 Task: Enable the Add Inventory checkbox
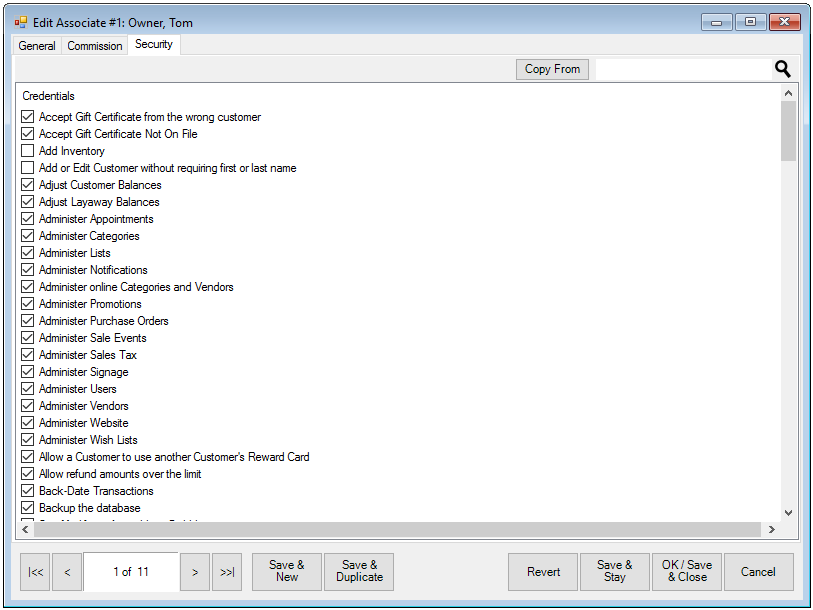click(x=28, y=151)
